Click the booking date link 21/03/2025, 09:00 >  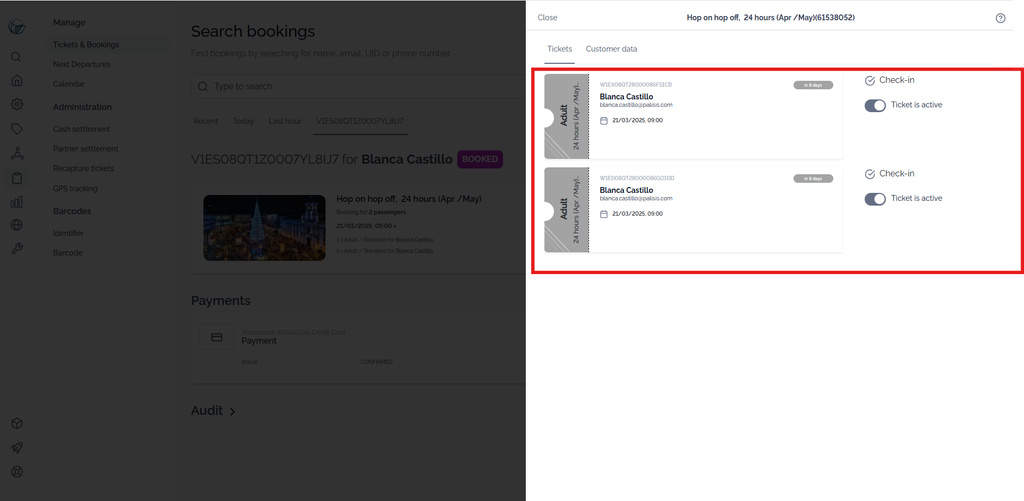366,225
